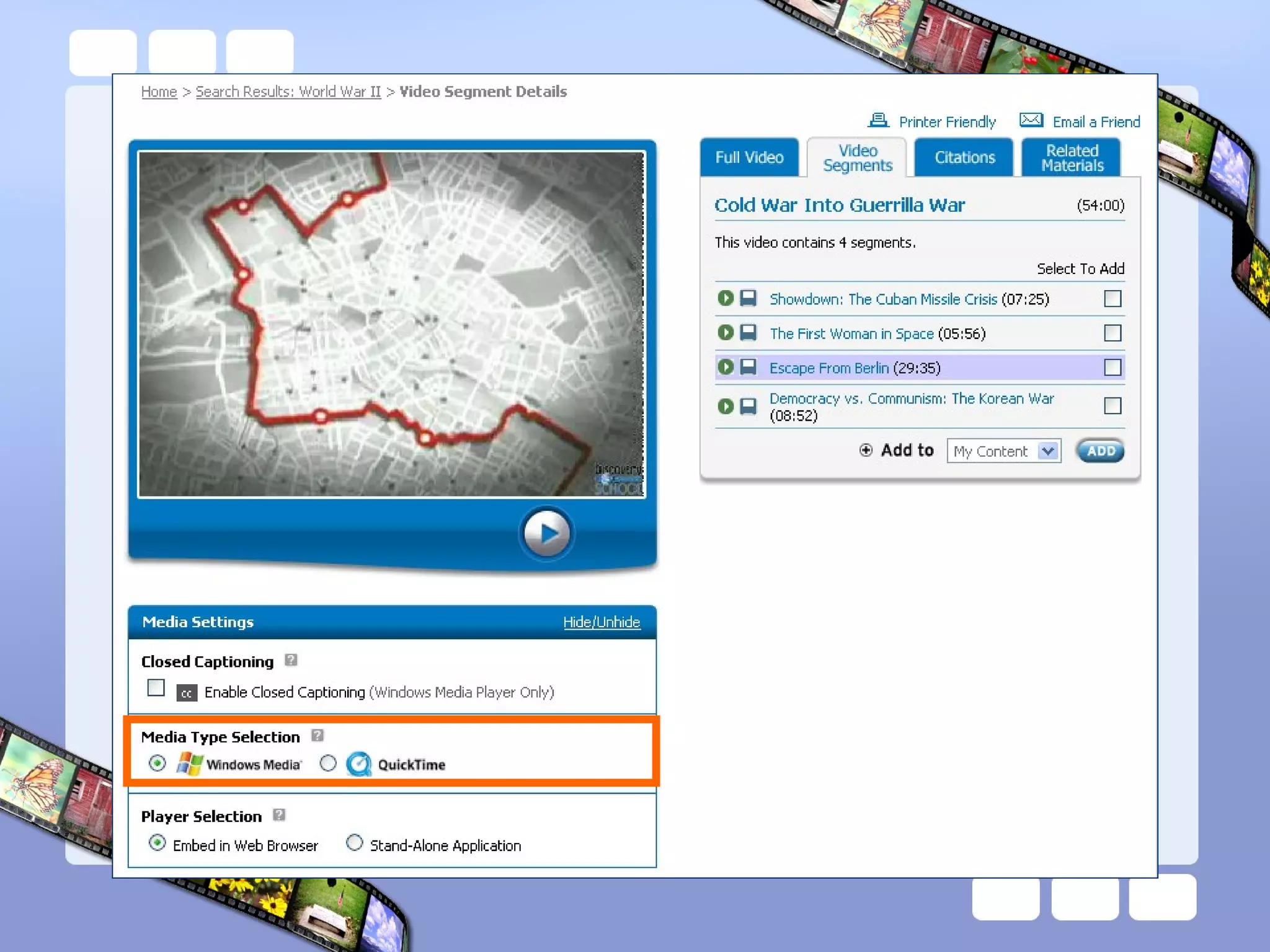
Task: Click the save icon beside First Woman in Space
Action: click(748, 333)
